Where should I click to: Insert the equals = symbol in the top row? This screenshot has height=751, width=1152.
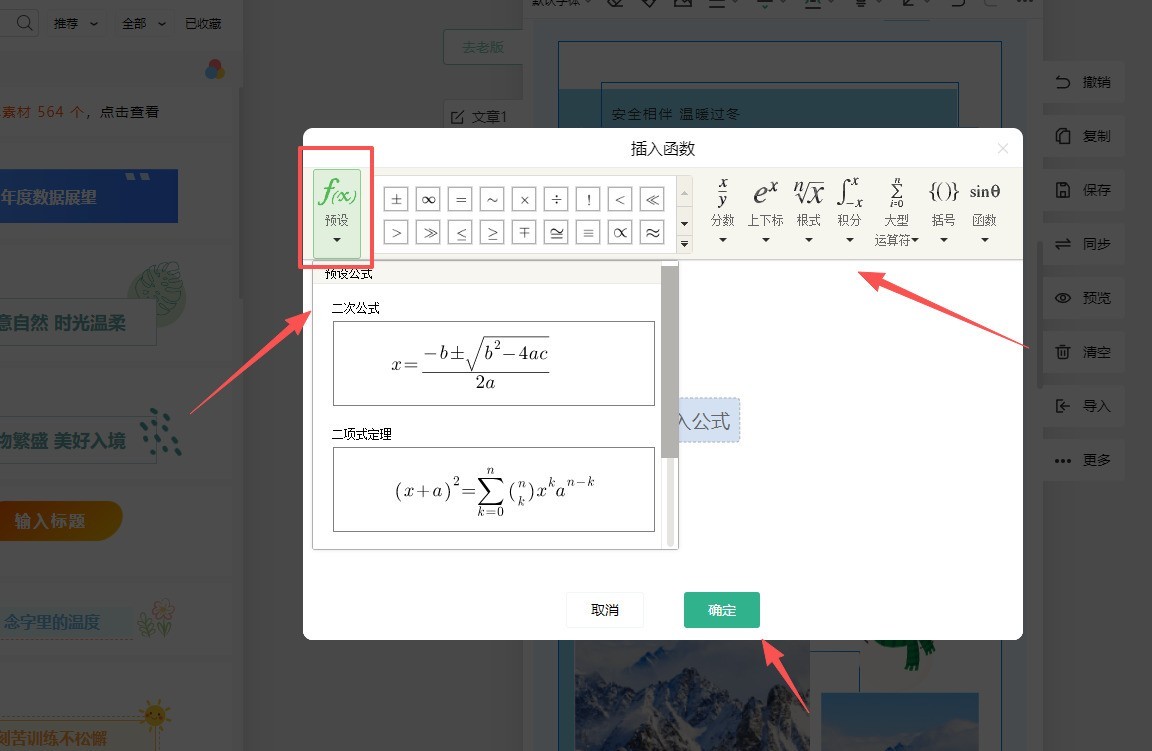461,199
